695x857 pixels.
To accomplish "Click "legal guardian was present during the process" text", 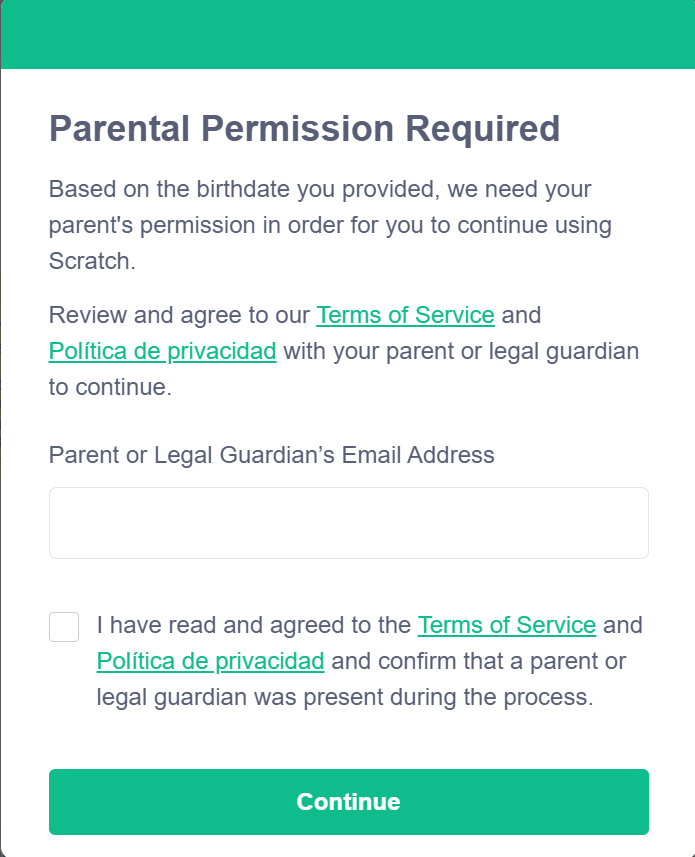I will pyautogui.click(x=344, y=697).
